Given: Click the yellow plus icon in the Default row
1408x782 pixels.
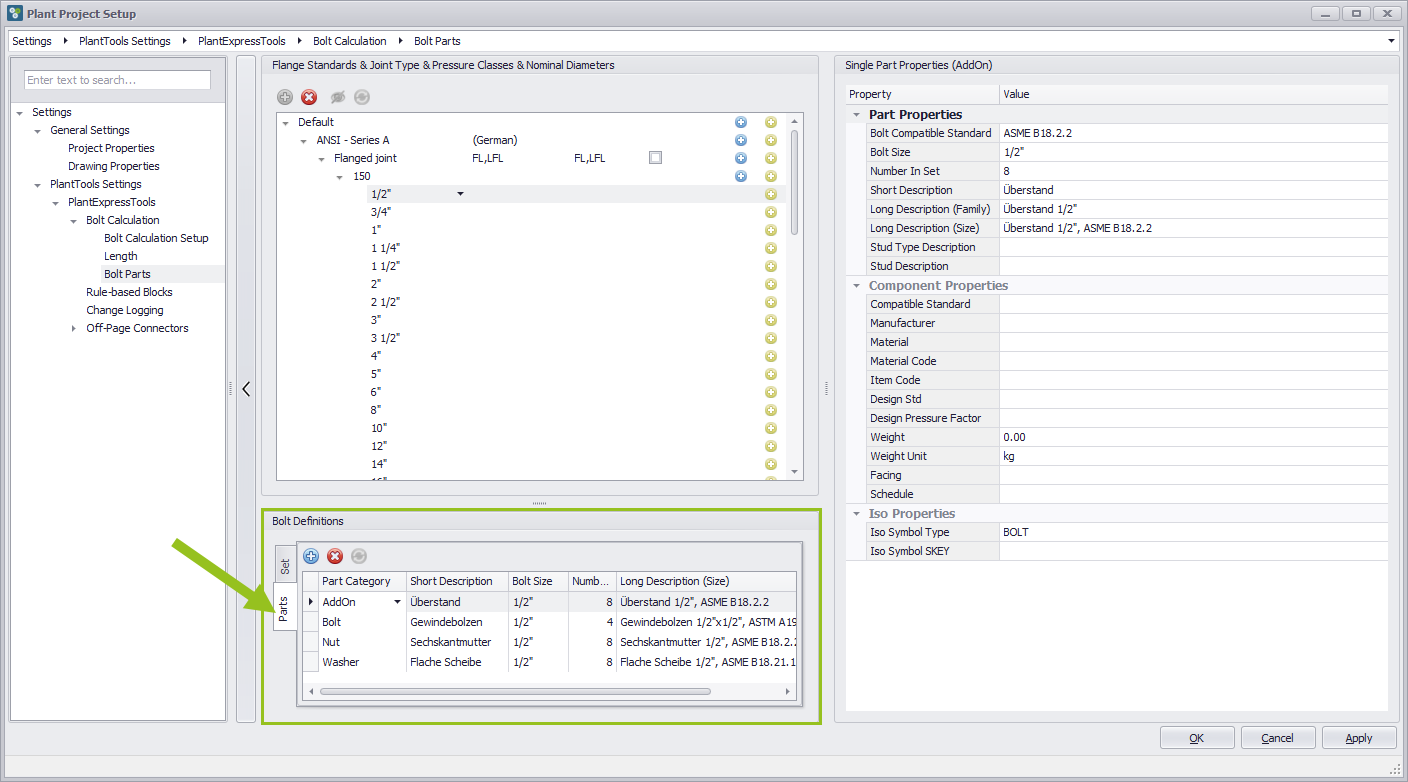Looking at the screenshot, I should (771, 122).
